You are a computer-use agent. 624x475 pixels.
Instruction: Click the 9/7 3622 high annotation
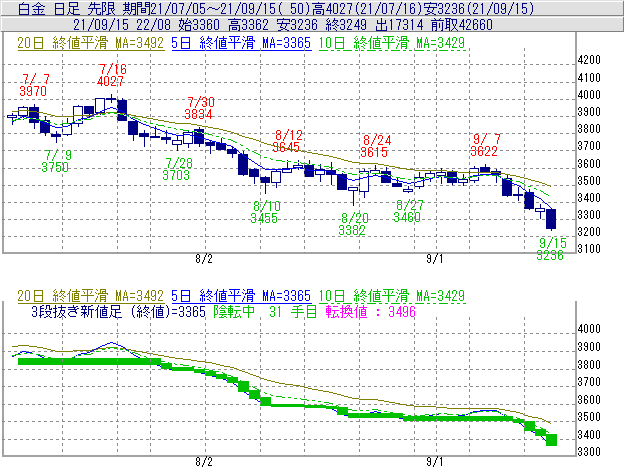tap(485, 145)
